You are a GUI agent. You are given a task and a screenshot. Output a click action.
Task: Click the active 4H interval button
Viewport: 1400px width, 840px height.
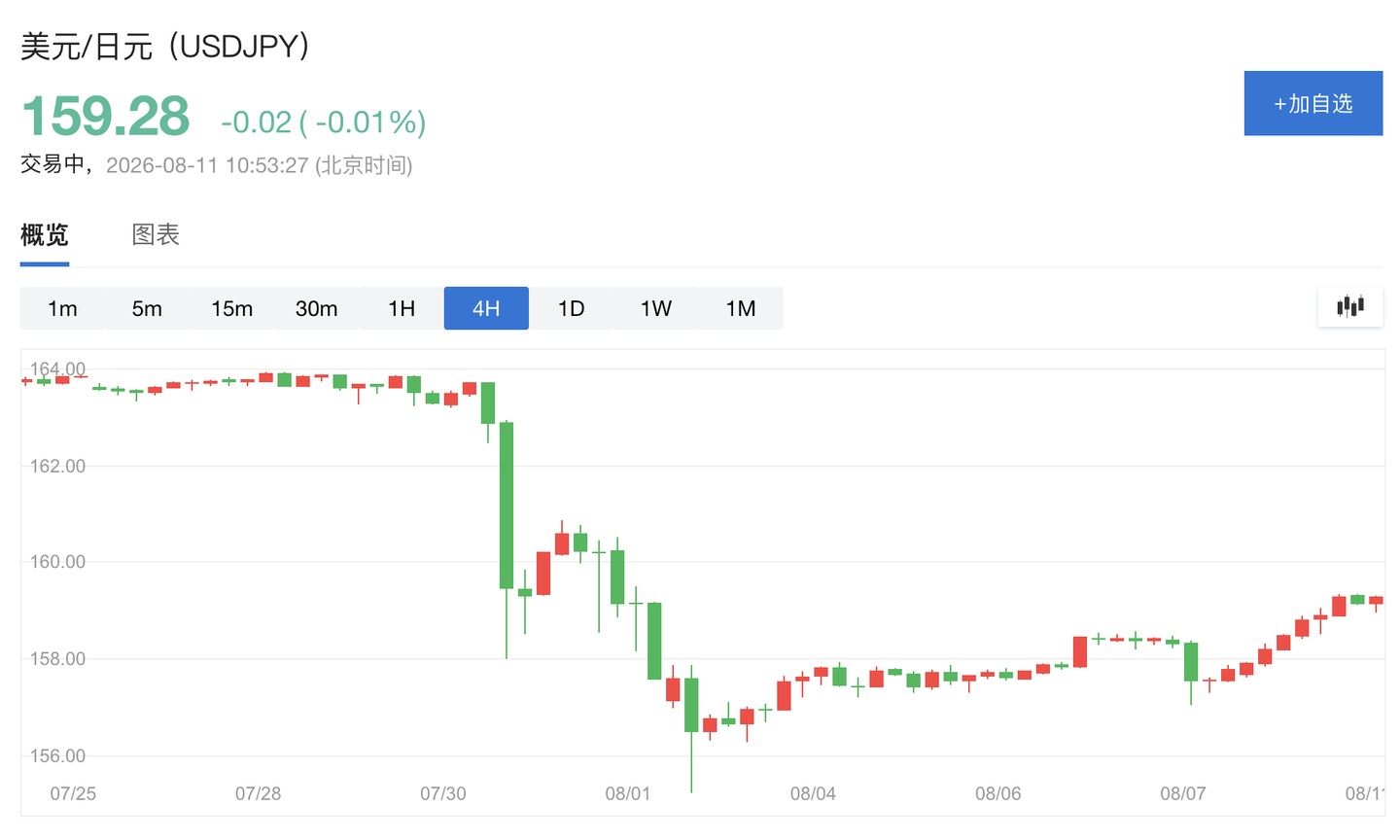pos(486,308)
